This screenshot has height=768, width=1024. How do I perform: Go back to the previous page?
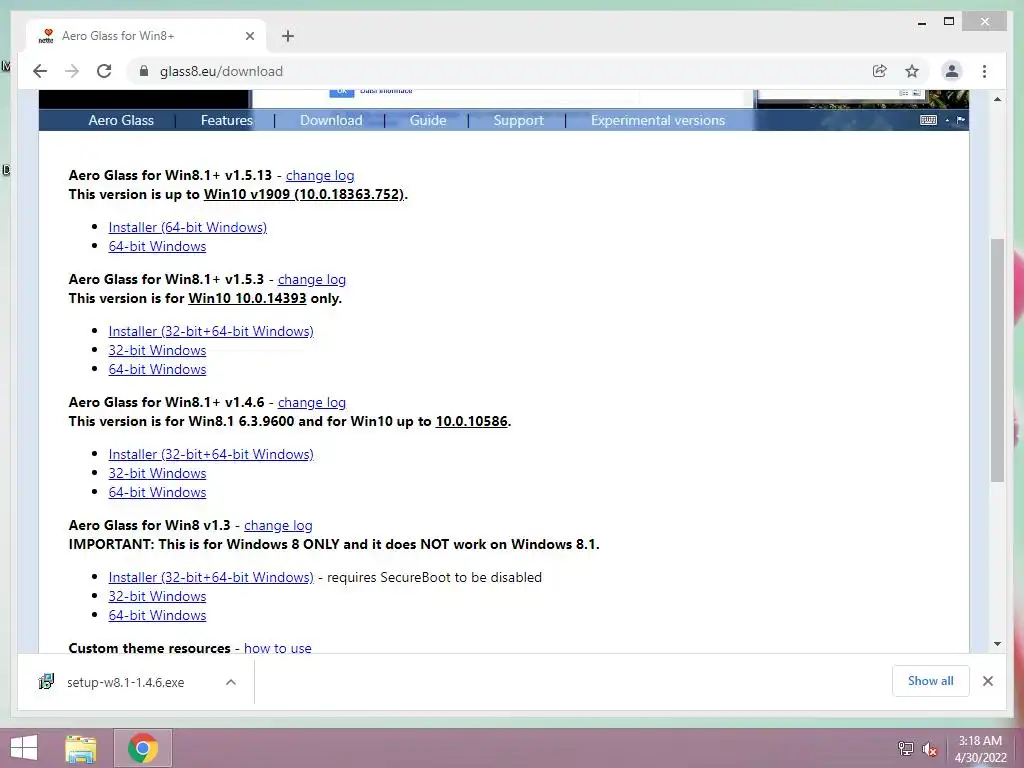click(40, 71)
